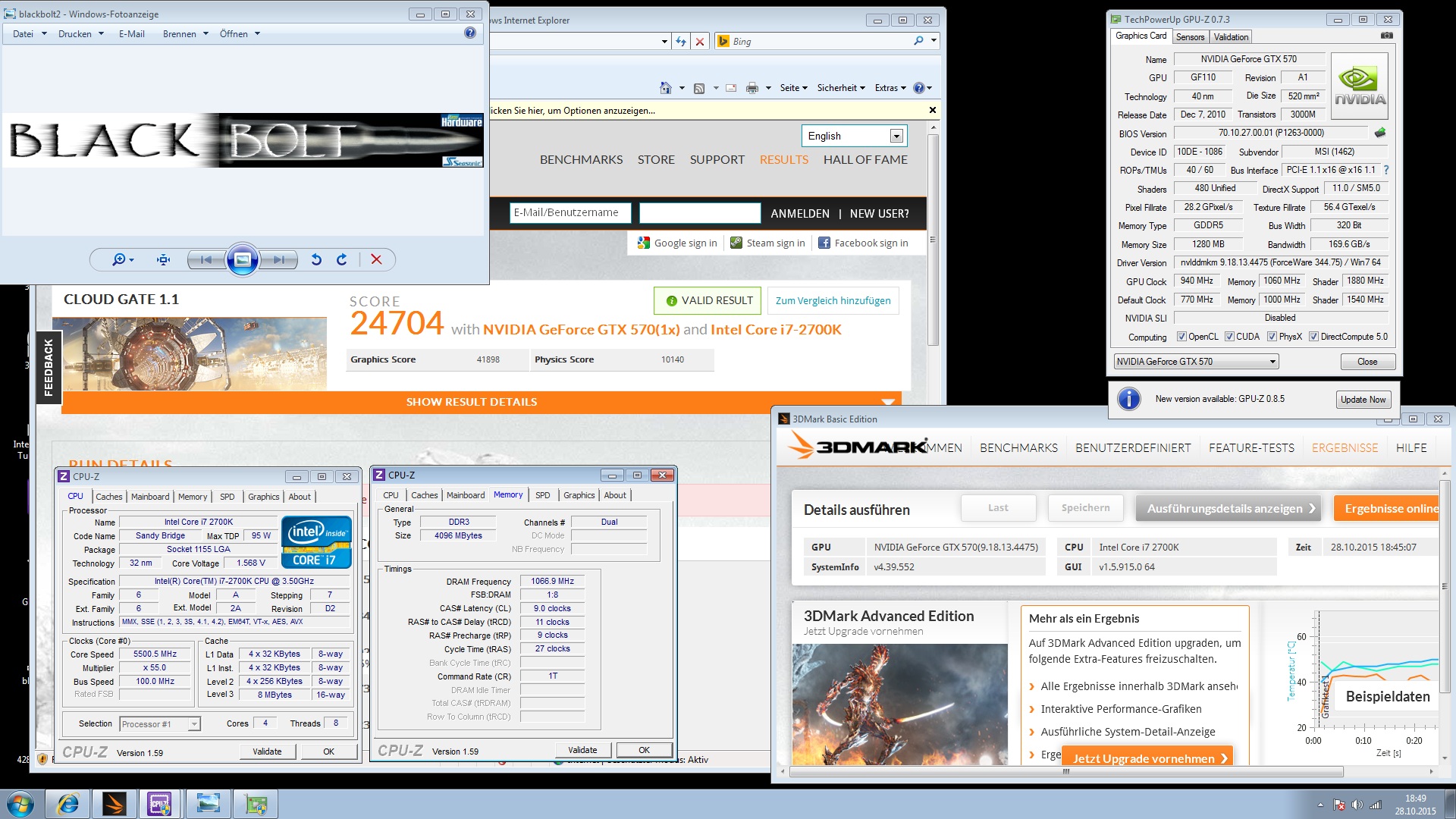Click the NVIDIA logo in GPU-Z
The image size is (1456, 819).
(1360, 86)
